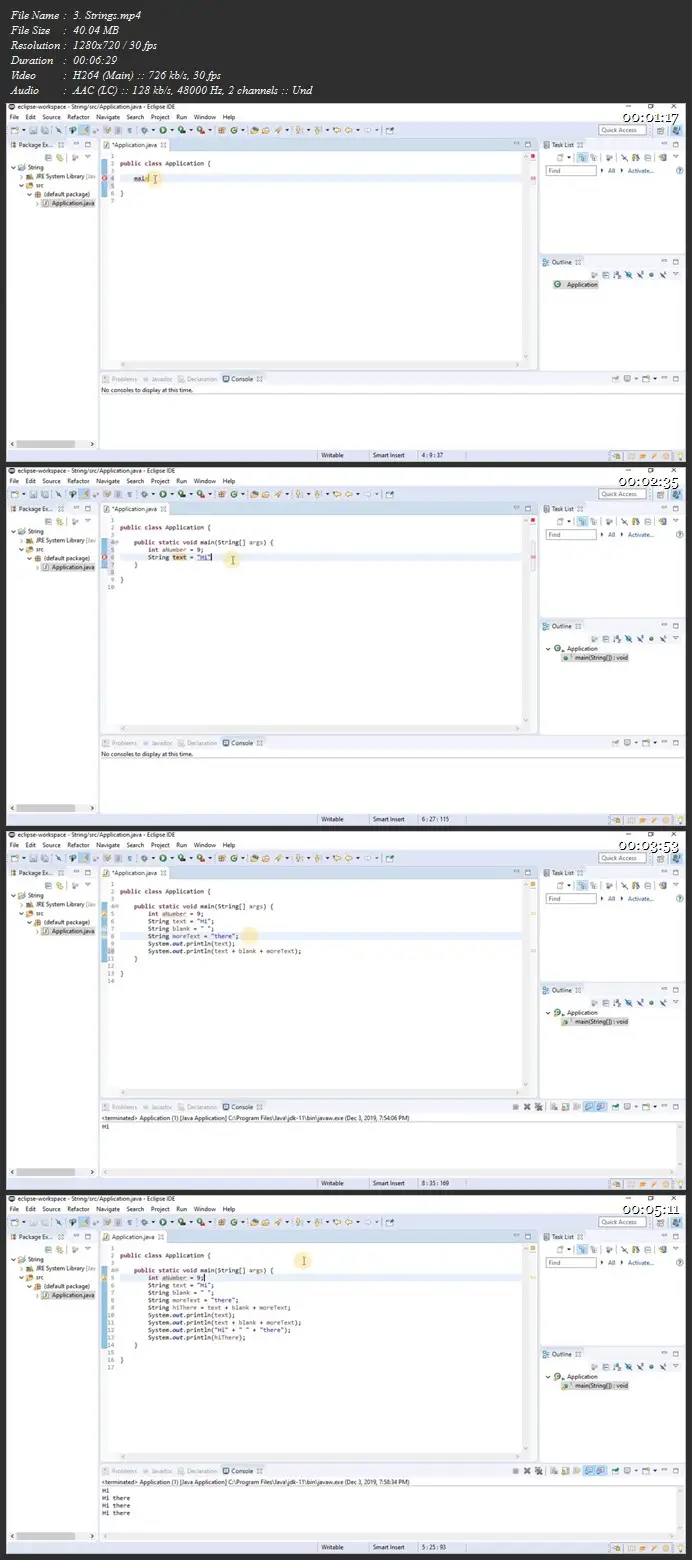Collapse Application node in 00:02:35 frame Outline
Screen dimensions: 692x1560
pyautogui.click(x=548, y=649)
